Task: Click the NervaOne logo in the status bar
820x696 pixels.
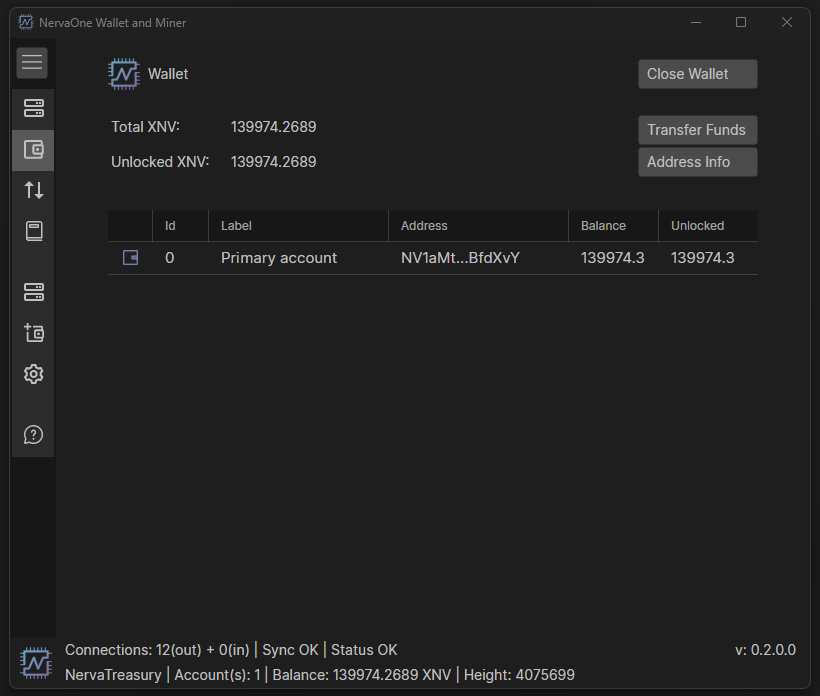Action: pos(35,662)
